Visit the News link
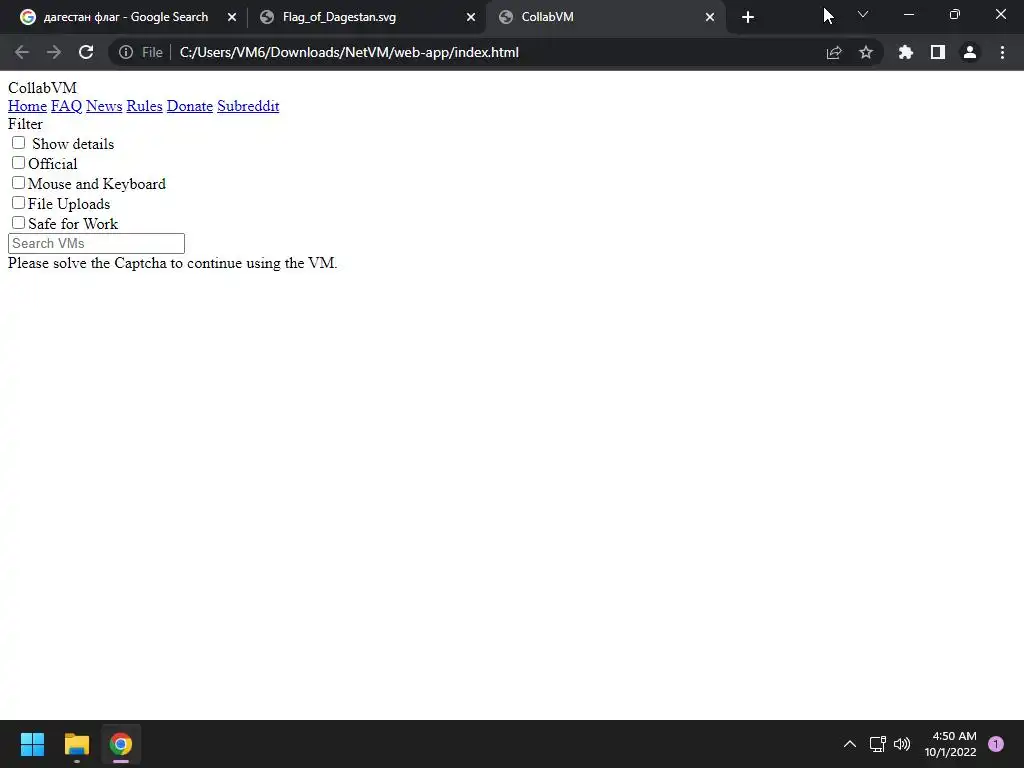This screenshot has width=1024, height=768. (104, 106)
